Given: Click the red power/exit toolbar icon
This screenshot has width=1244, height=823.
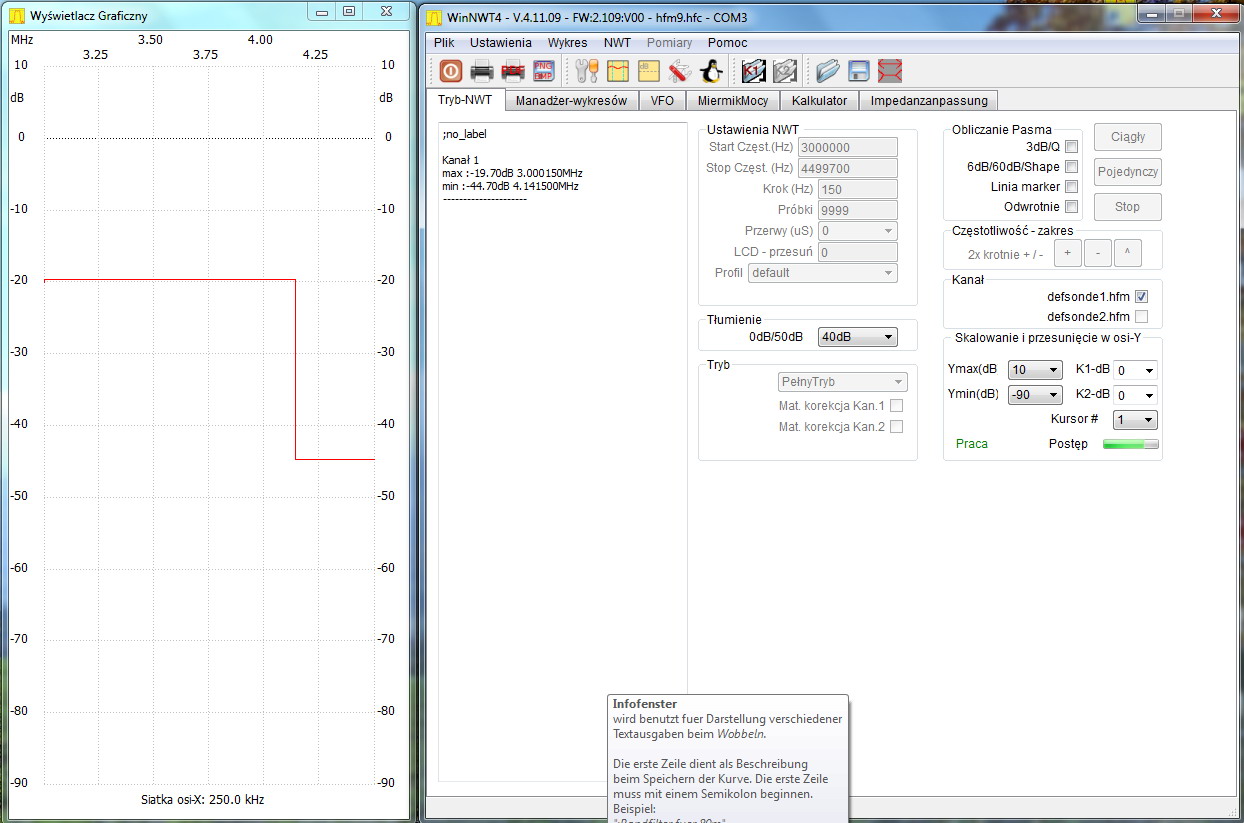Looking at the screenshot, I should pyautogui.click(x=450, y=71).
